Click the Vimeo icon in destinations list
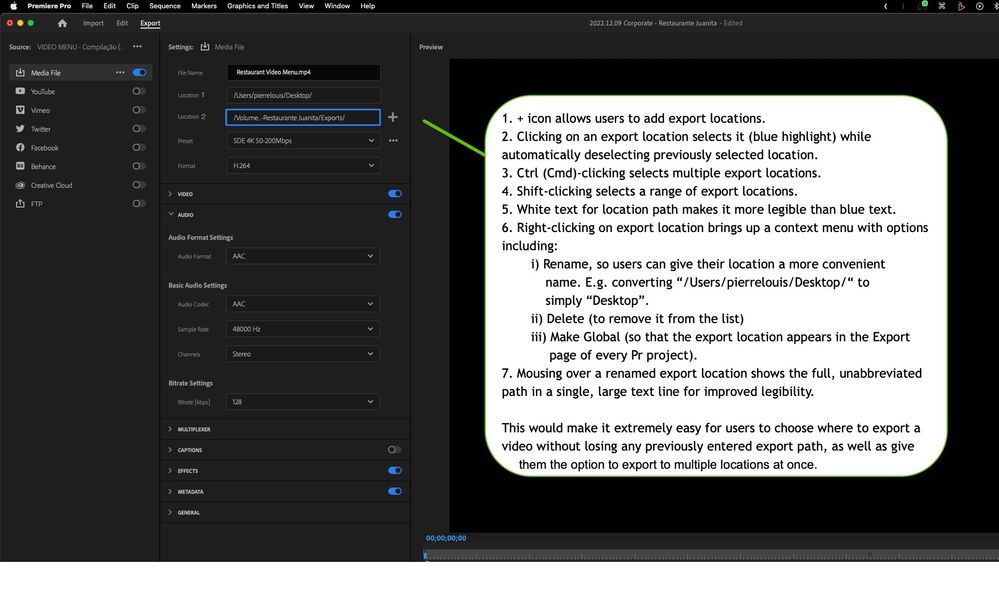This screenshot has width=999, height=603. [20, 110]
